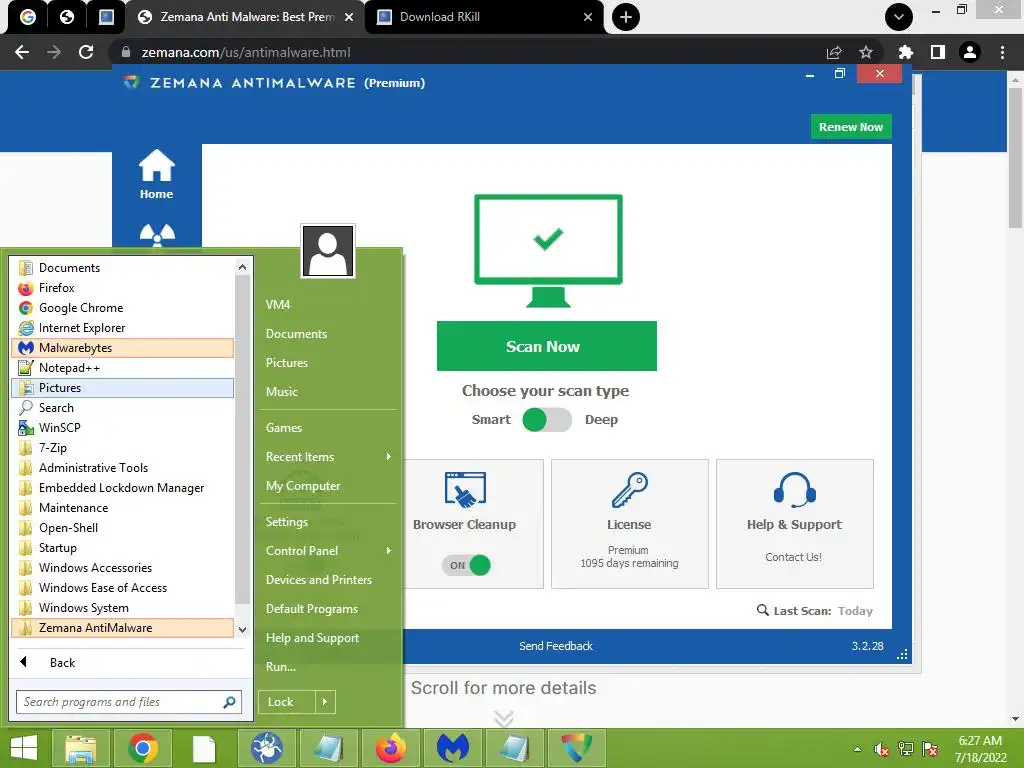Click the blank document taskbar icon
The width and height of the screenshot is (1024, 768).
click(x=204, y=748)
